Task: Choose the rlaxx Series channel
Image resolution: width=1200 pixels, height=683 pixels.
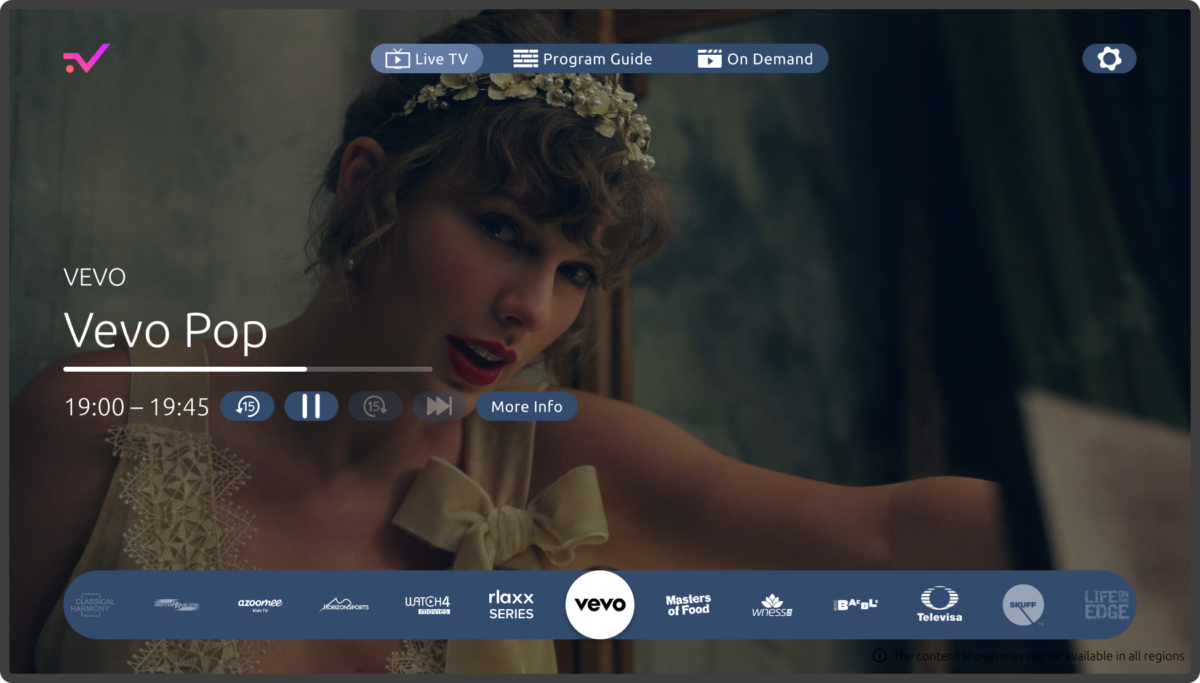Action: (511, 604)
